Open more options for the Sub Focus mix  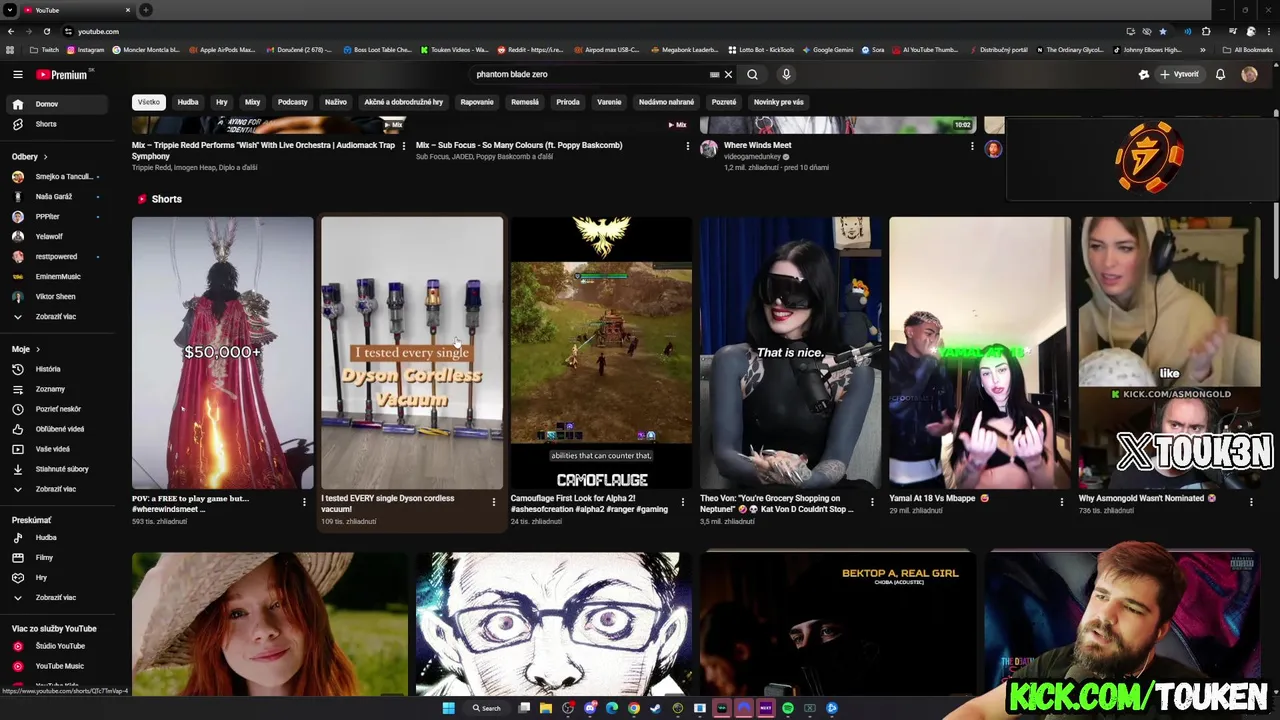click(x=687, y=146)
